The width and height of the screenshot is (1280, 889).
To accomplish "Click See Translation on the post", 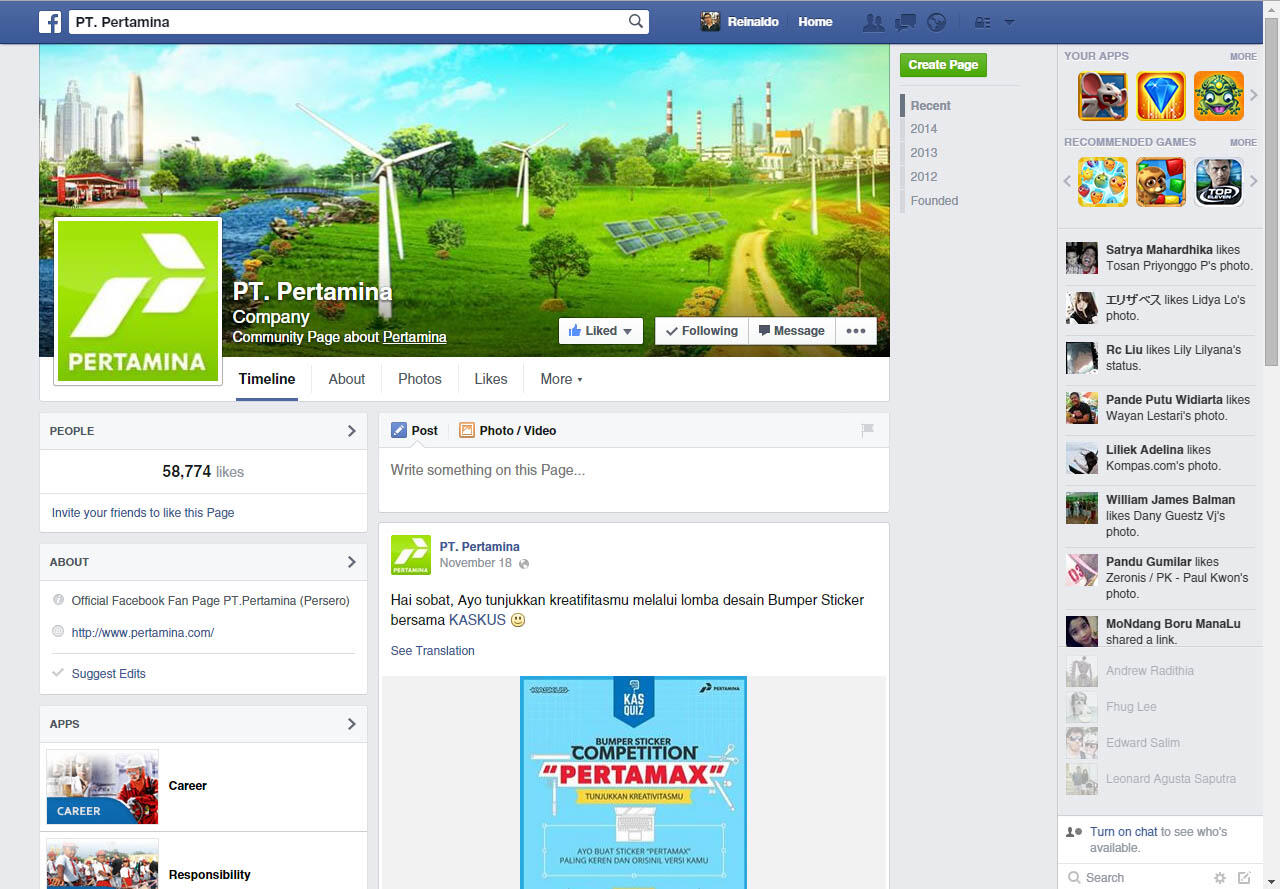I will click(x=433, y=651).
